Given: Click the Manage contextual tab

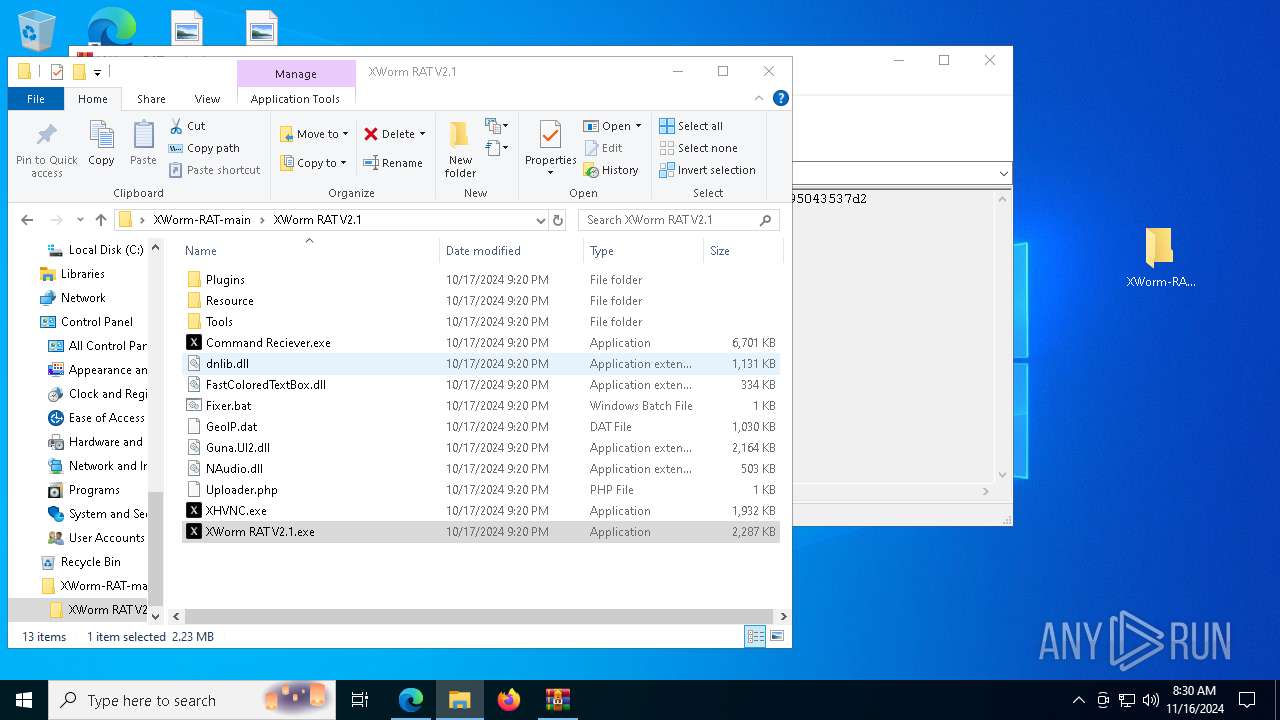Looking at the screenshot, I should (x=296, y=74).
